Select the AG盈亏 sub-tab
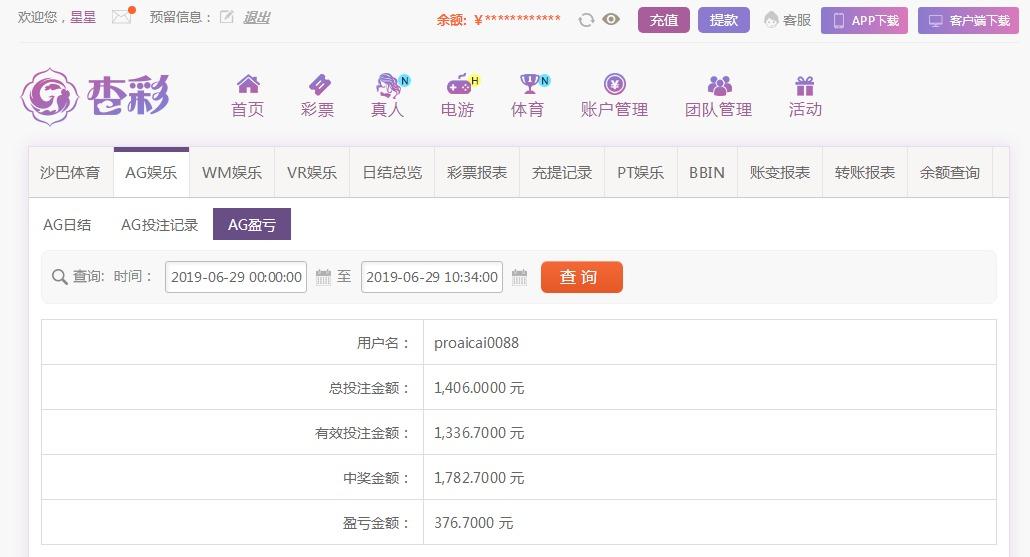The image size is (1030, 557). coord(252,224)
